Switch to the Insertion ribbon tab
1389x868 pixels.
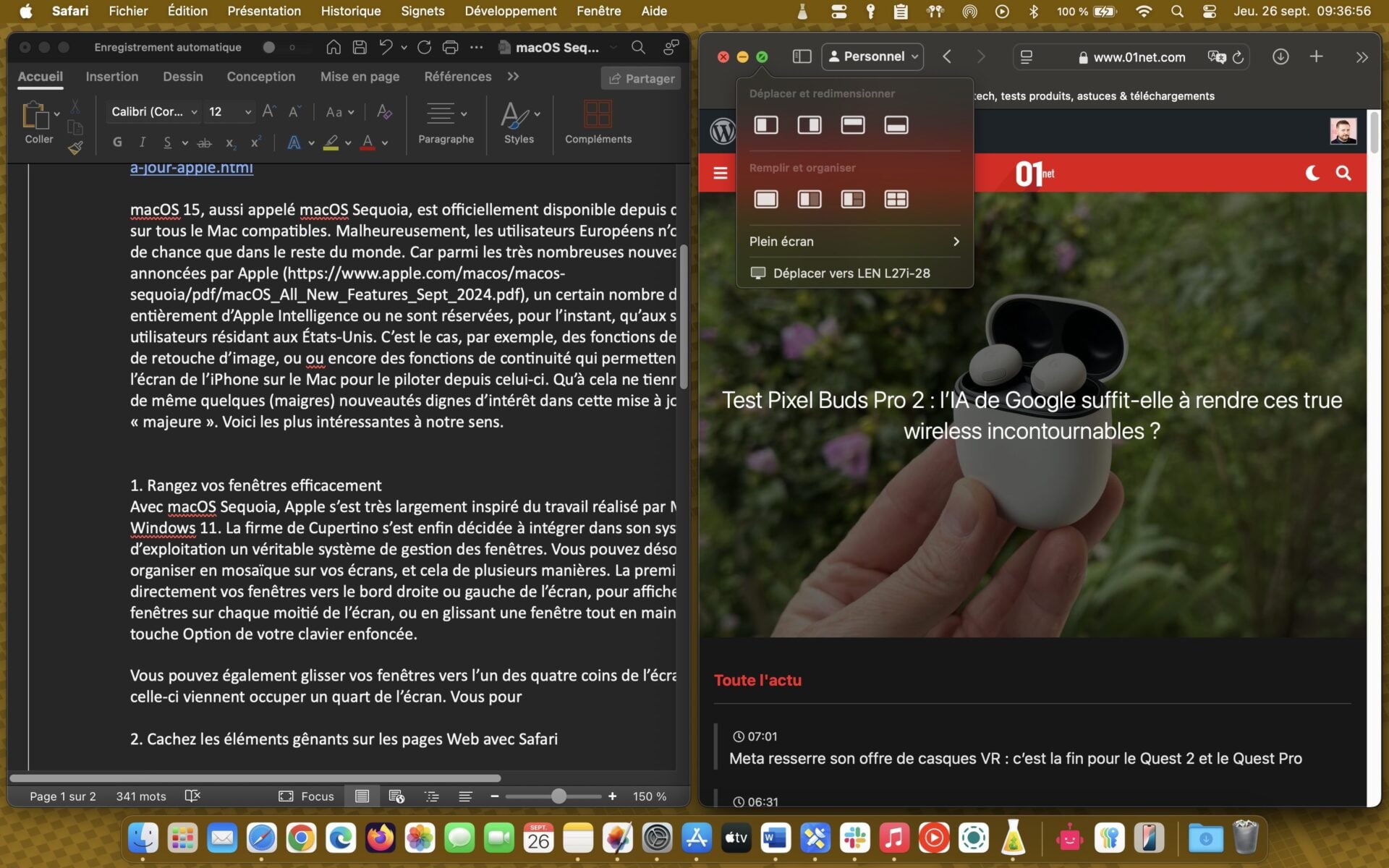(111, 77)
